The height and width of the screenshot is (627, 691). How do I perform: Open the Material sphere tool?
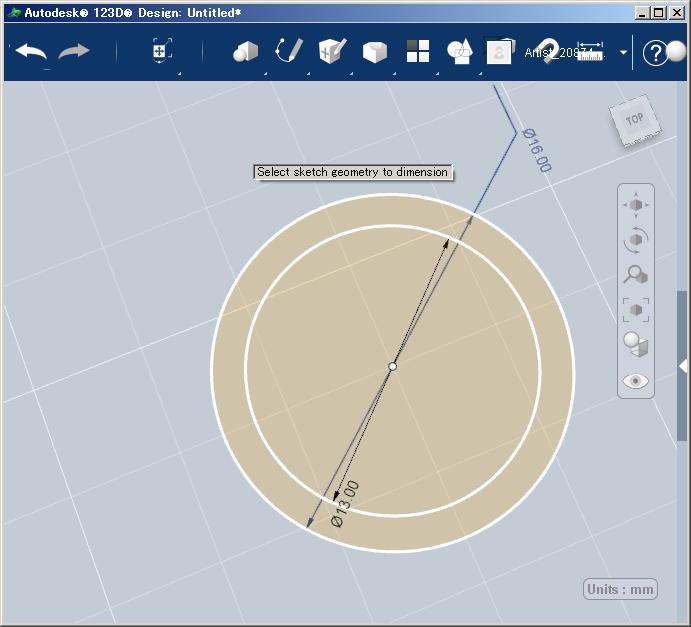(676, 52)
